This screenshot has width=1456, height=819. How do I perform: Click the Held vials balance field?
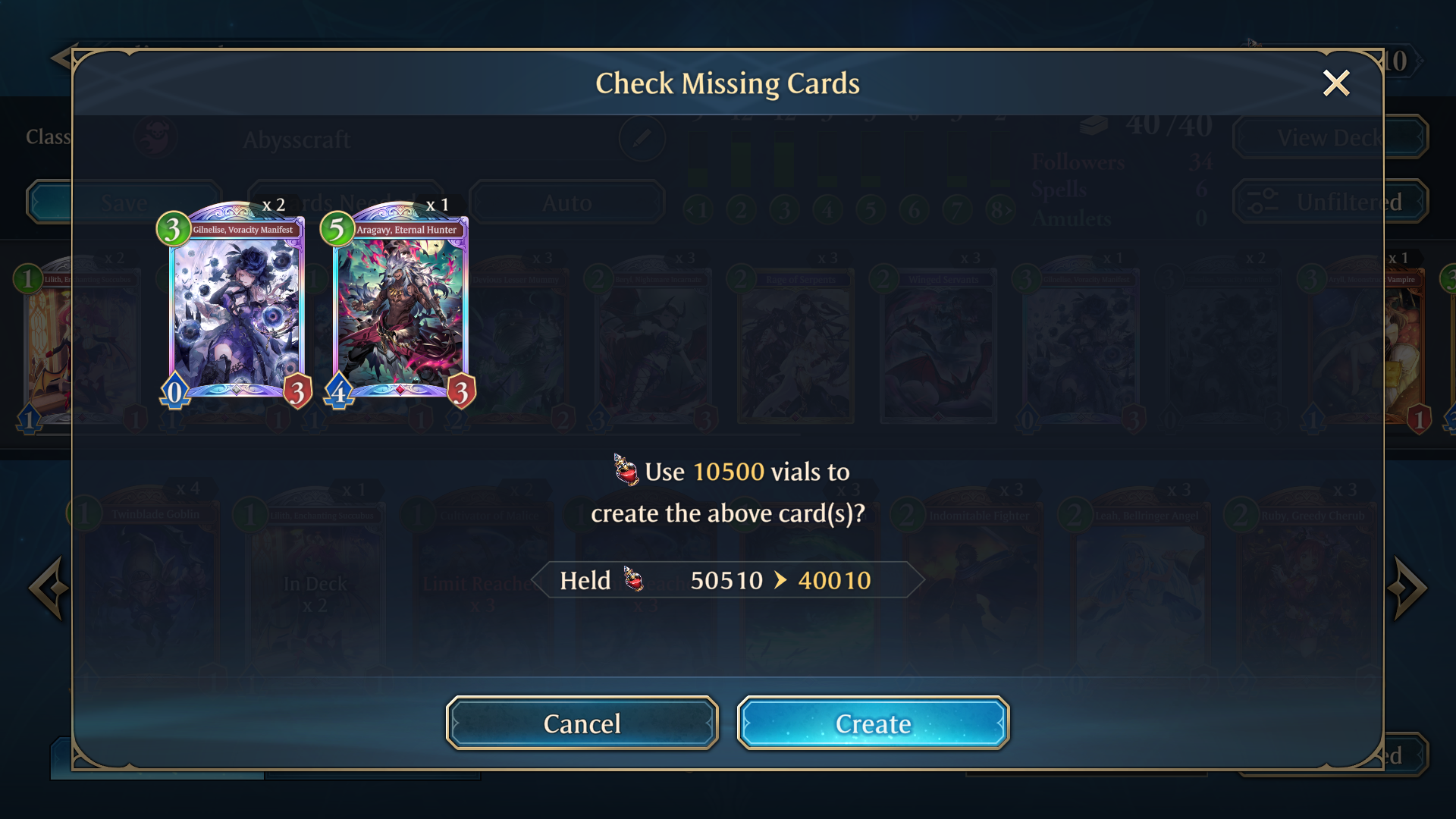point(727,580)
